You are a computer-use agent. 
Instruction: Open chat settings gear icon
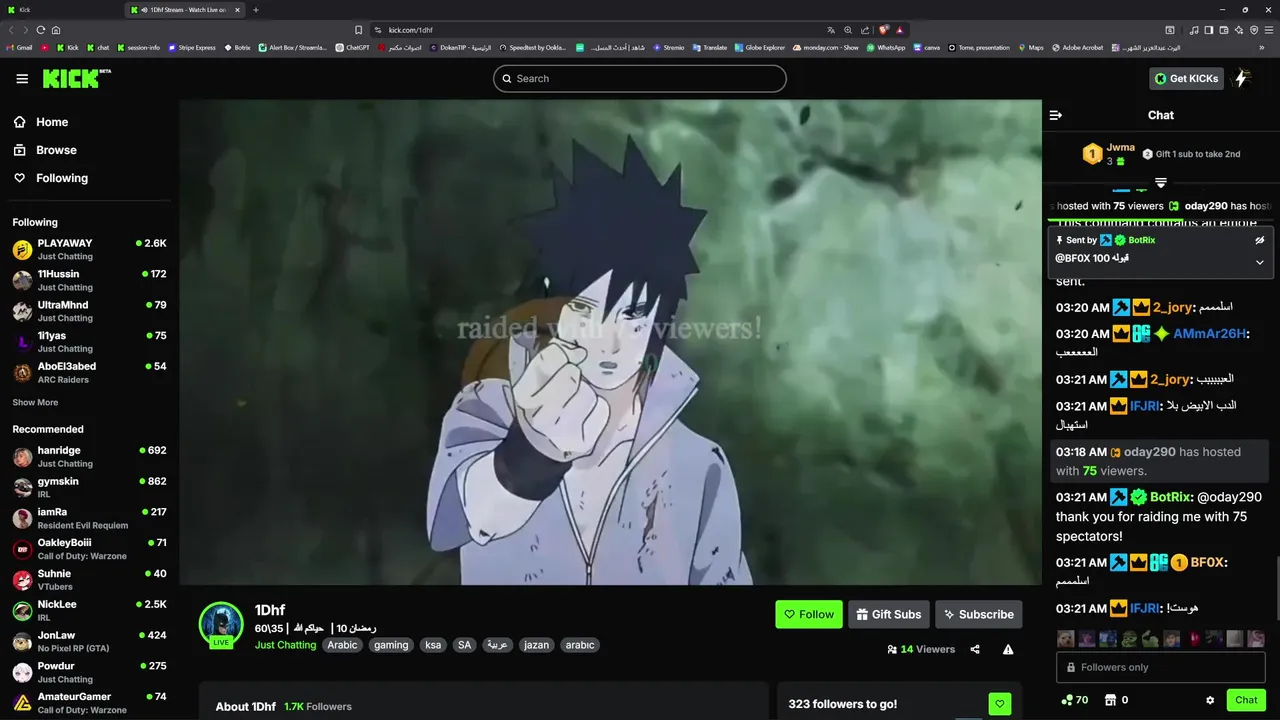click(1210, 700)
